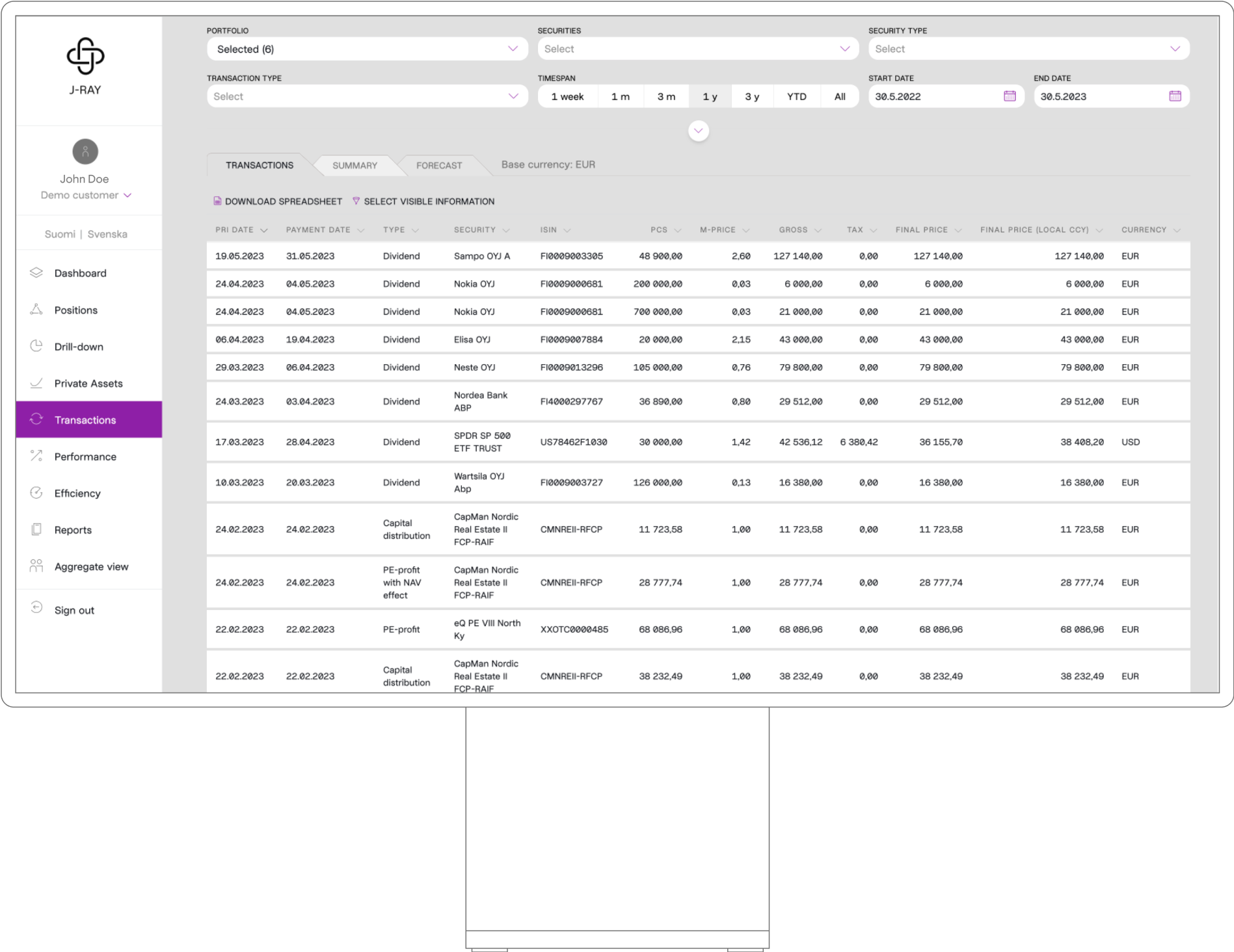Image resolution: width=1234 pixels, height=952 pixels.
Task: Click the Download Spreadsheet icon
Action: [x=217, y=202]
